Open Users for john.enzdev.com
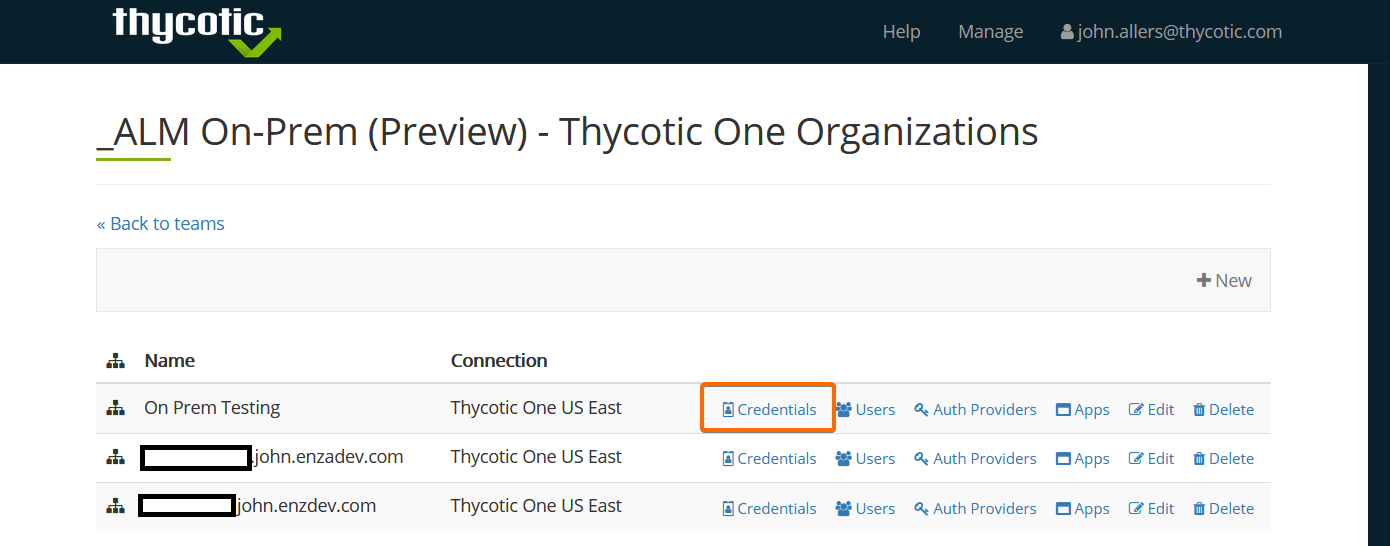 tap(865, 508)
